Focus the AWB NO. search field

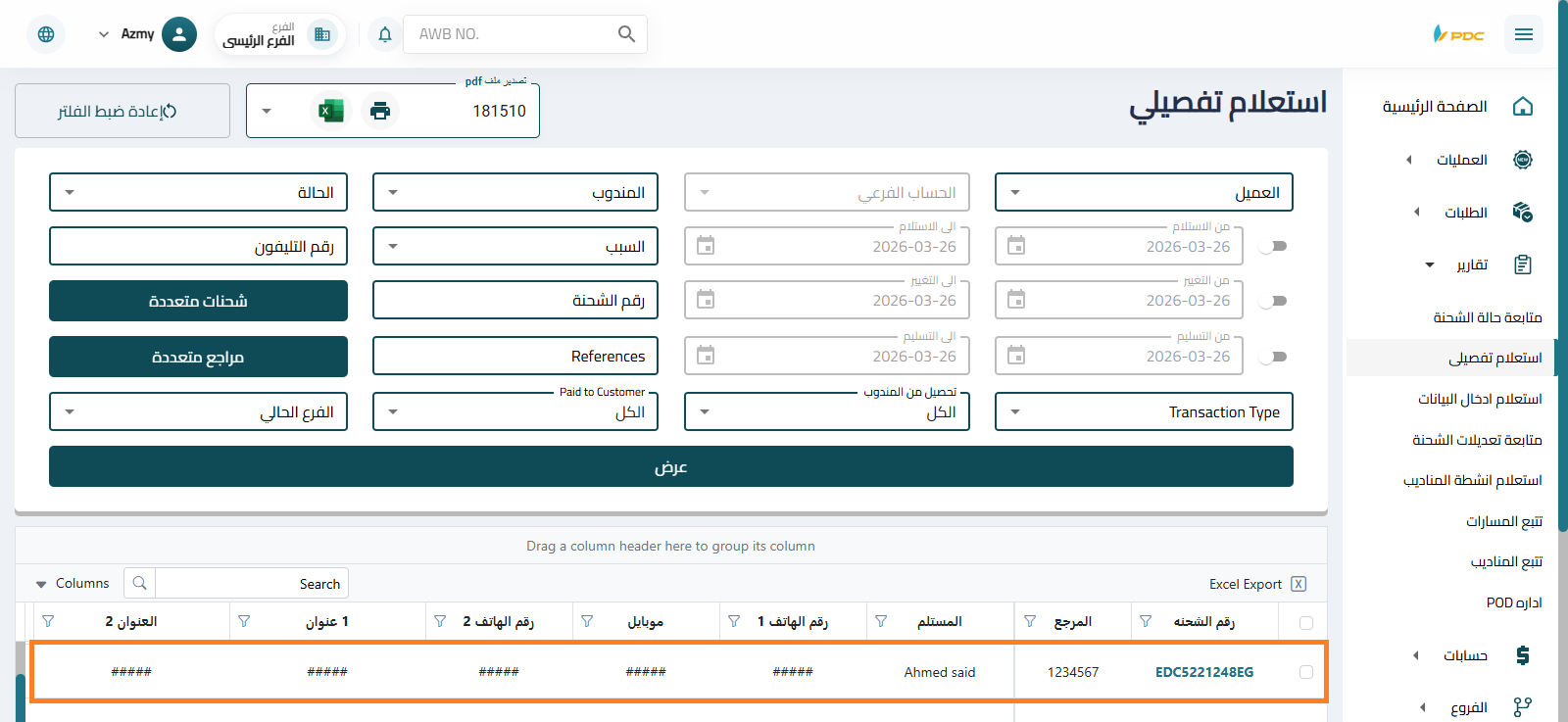point(510,34)
